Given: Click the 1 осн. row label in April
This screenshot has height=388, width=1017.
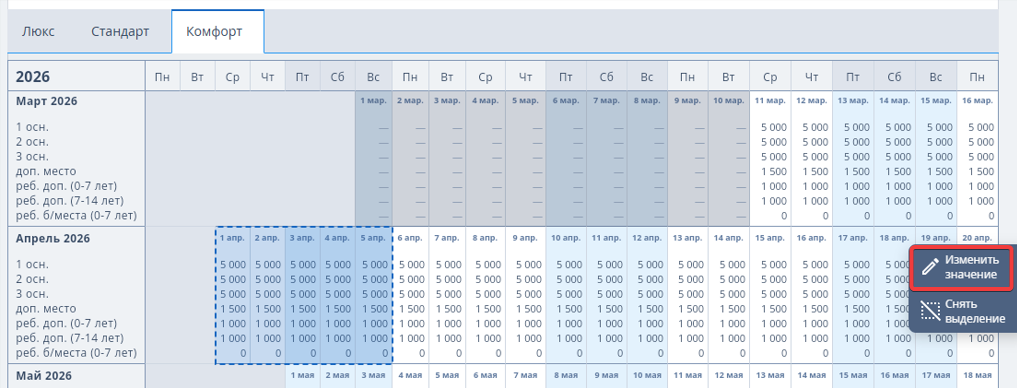Looking at the screenshot, I should point(32,265).
